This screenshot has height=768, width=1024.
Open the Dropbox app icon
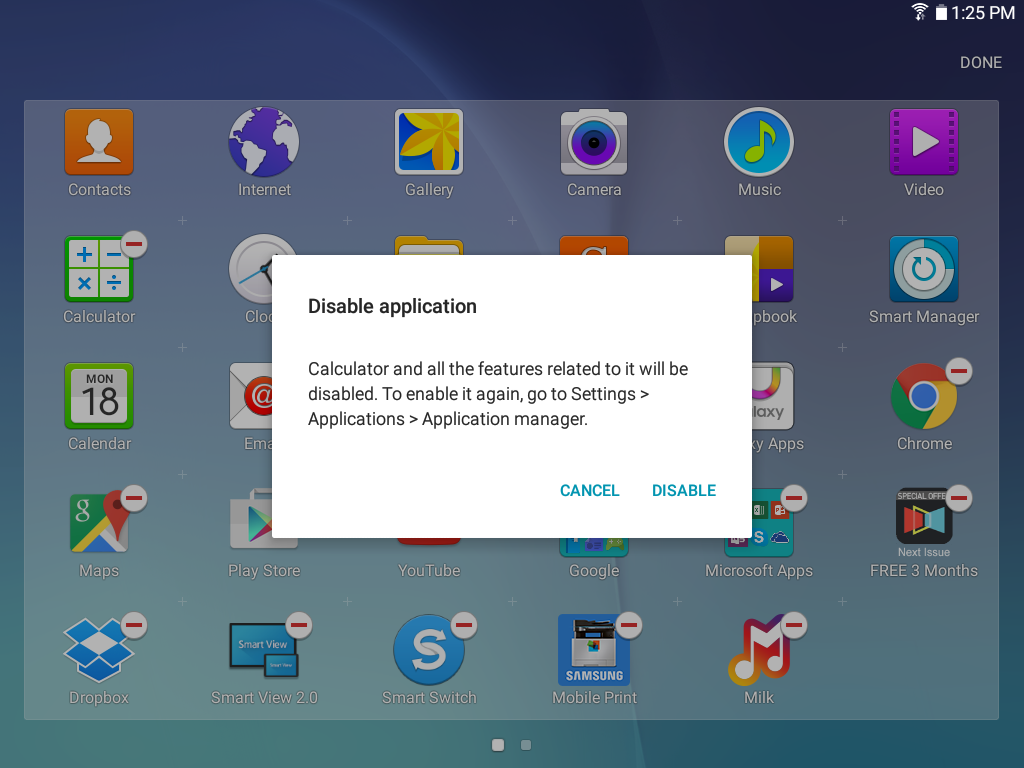(99, 649)
